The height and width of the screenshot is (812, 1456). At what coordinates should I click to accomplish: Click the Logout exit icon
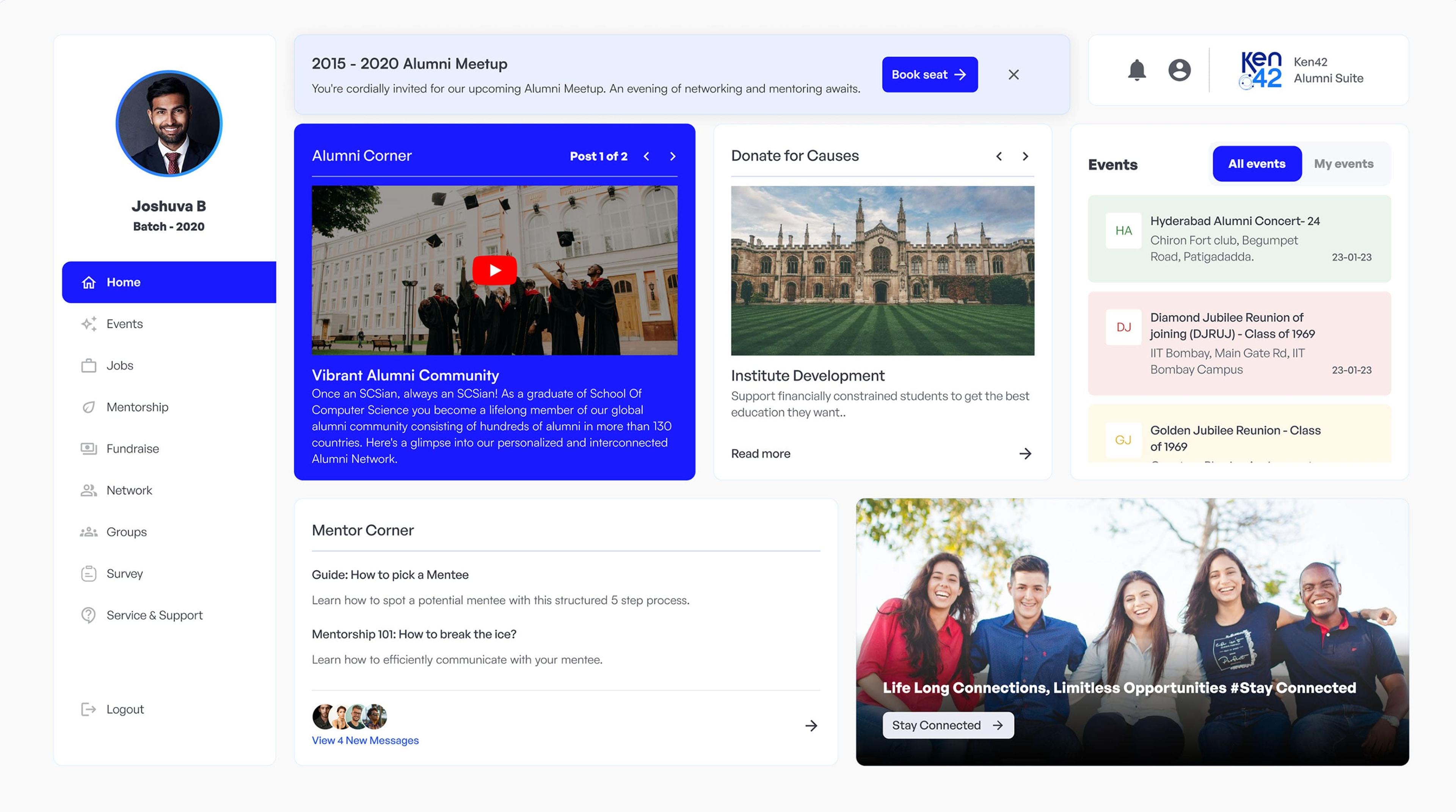[89, 709]
